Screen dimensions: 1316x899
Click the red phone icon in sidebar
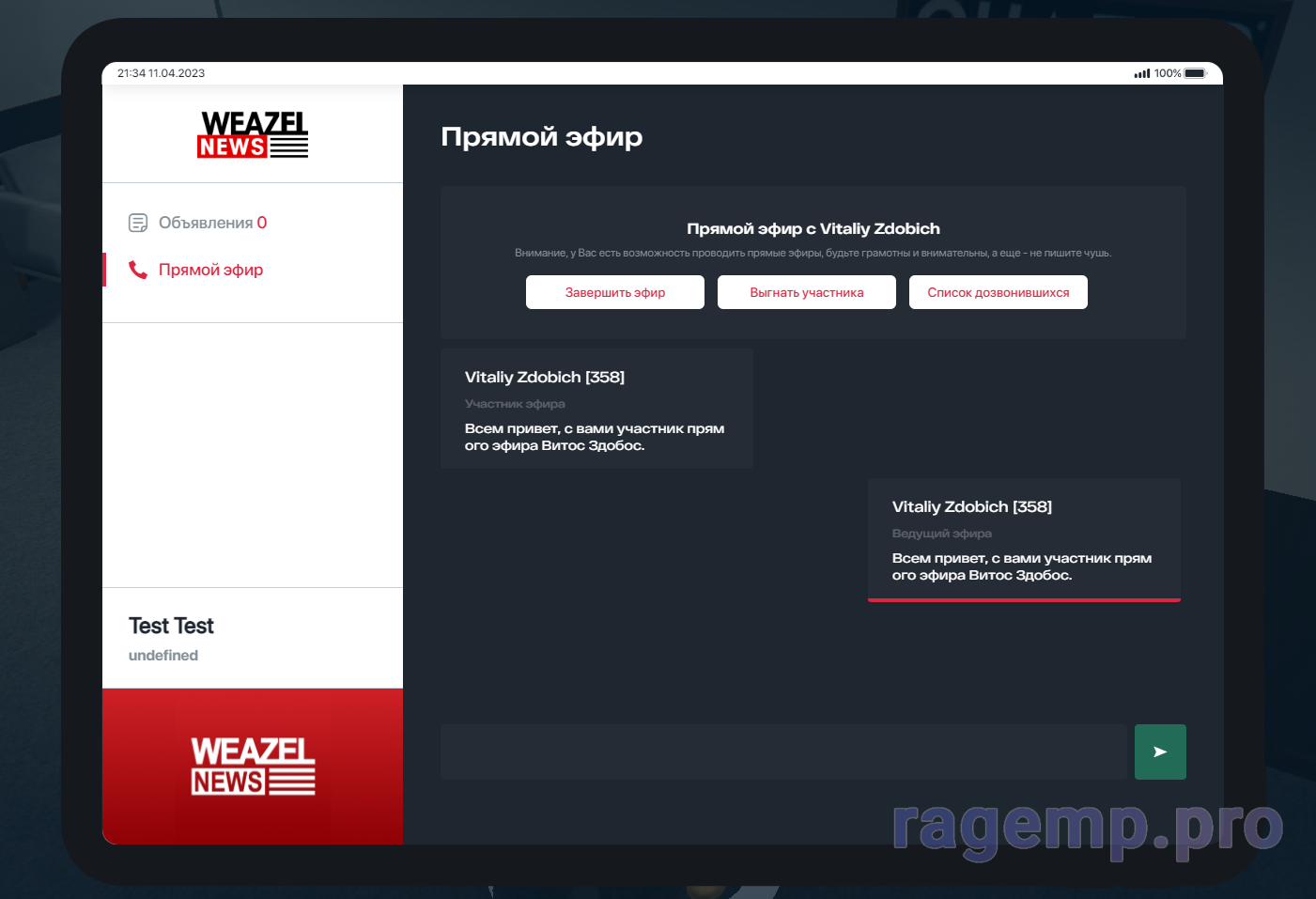(x=138, y=270)
